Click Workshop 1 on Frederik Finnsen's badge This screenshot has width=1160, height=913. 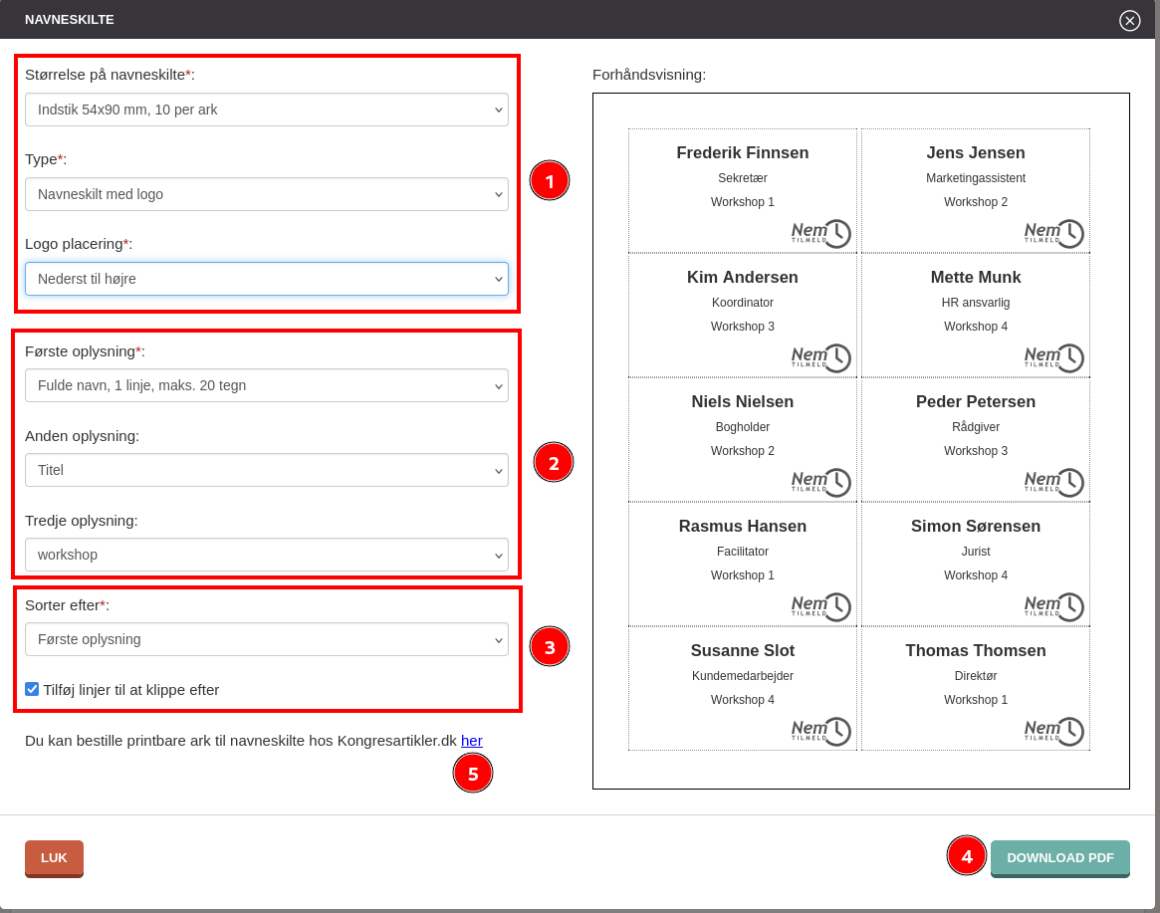pos(743,202)
